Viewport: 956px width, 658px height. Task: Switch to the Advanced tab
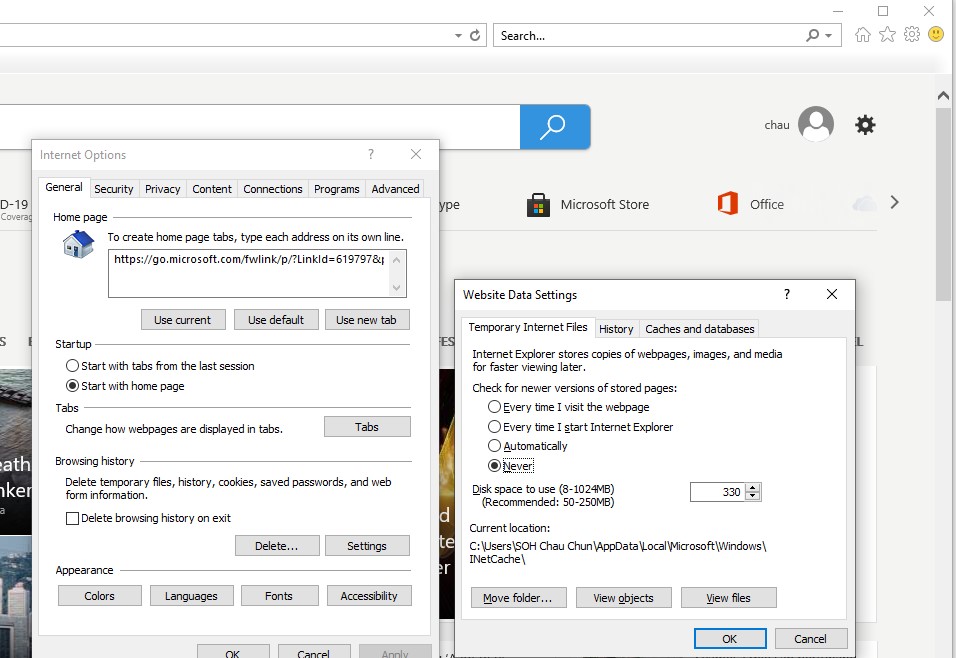click(395, 189)
